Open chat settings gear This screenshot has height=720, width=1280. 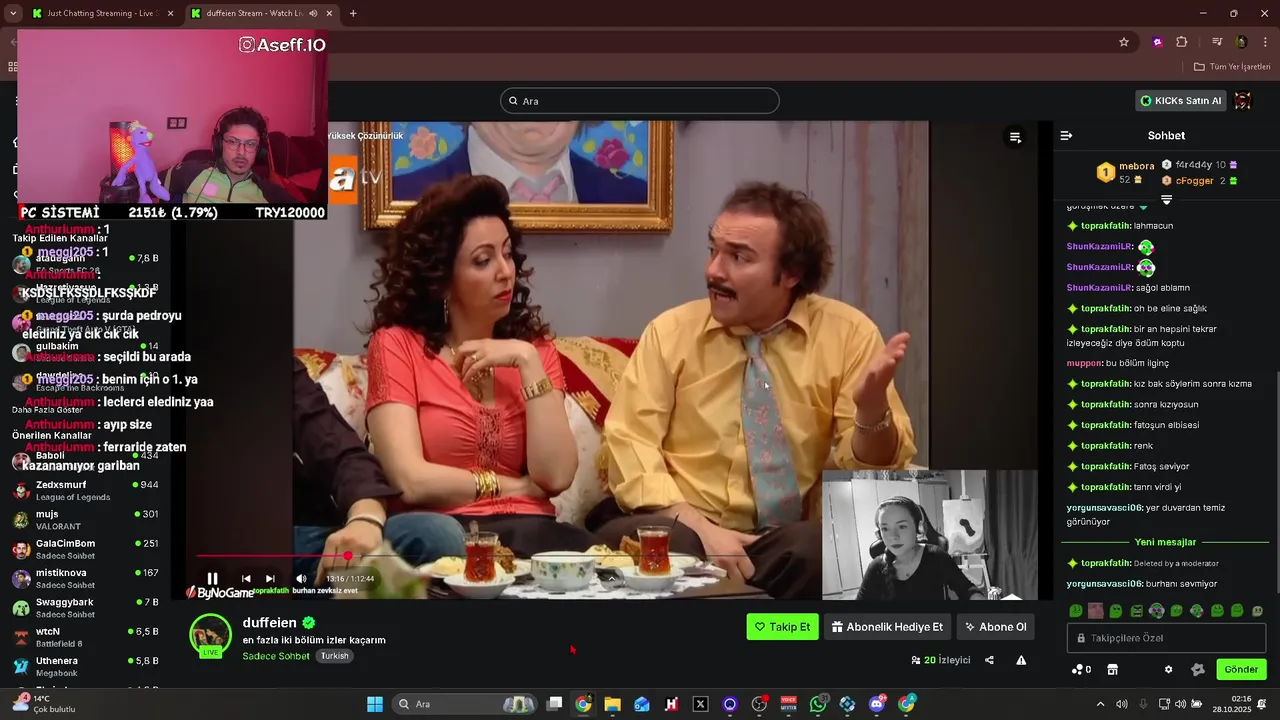point(1168,669)
